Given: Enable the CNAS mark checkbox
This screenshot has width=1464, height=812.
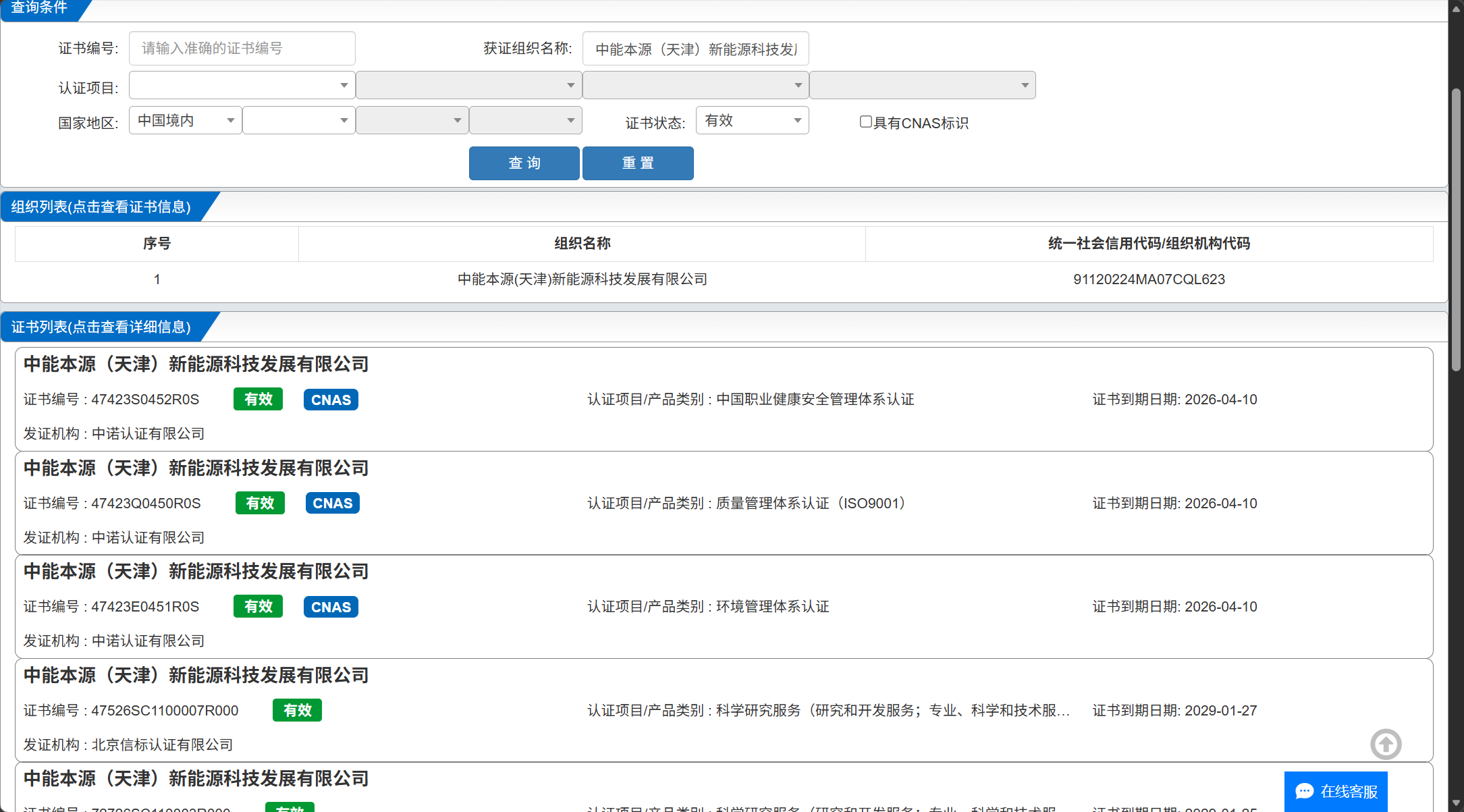Looking at the screenshot, I should [865, 122].
